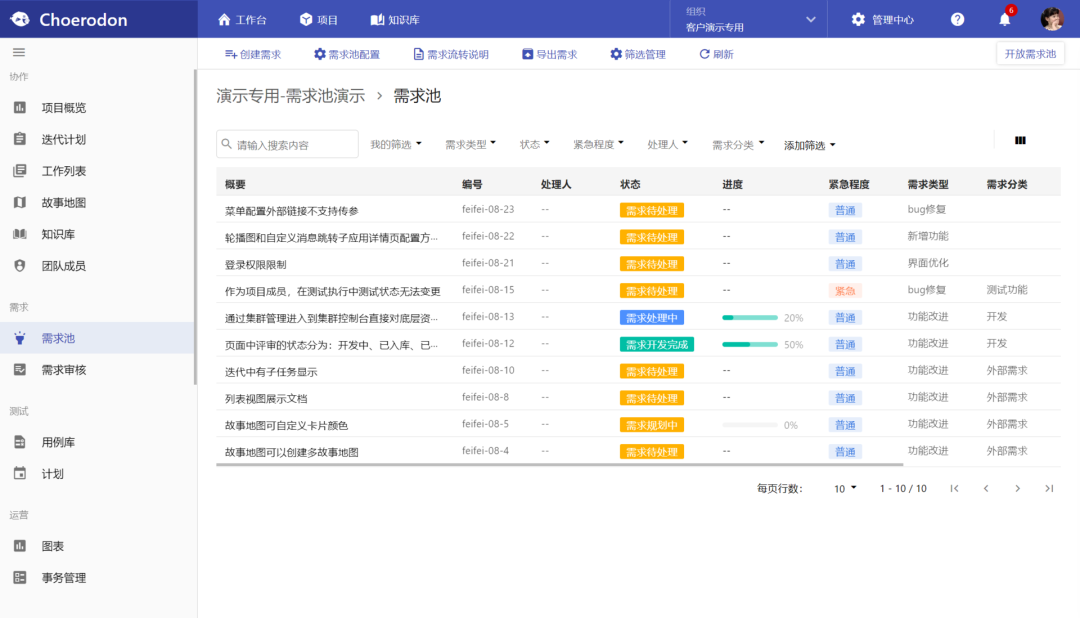The width and height of the screenshot is (1080, 618).
Task: Click the 开放需求池 button
Action: tap(1030, 54)
